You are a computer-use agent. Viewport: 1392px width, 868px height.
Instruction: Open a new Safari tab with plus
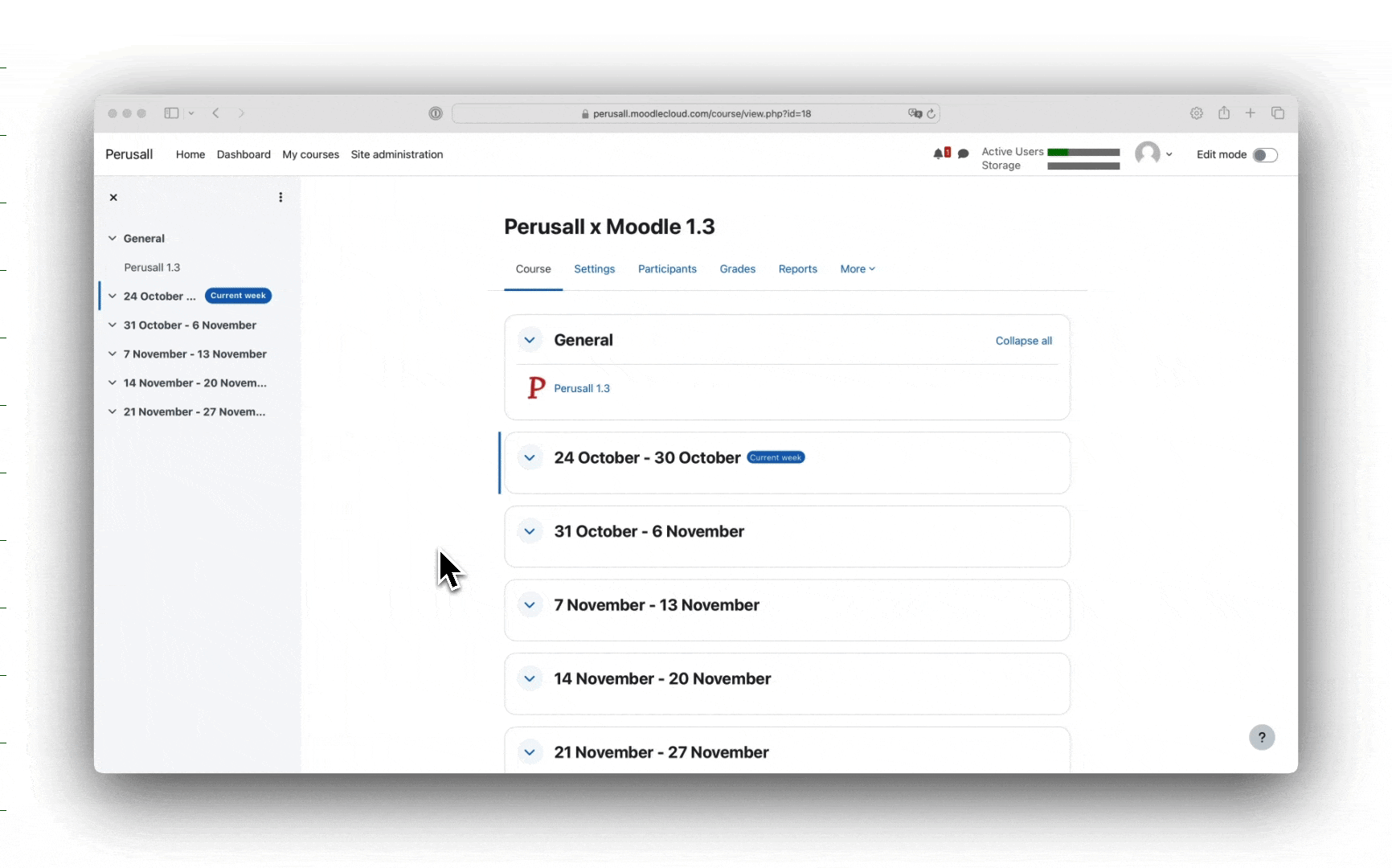tap(1250, 113)
